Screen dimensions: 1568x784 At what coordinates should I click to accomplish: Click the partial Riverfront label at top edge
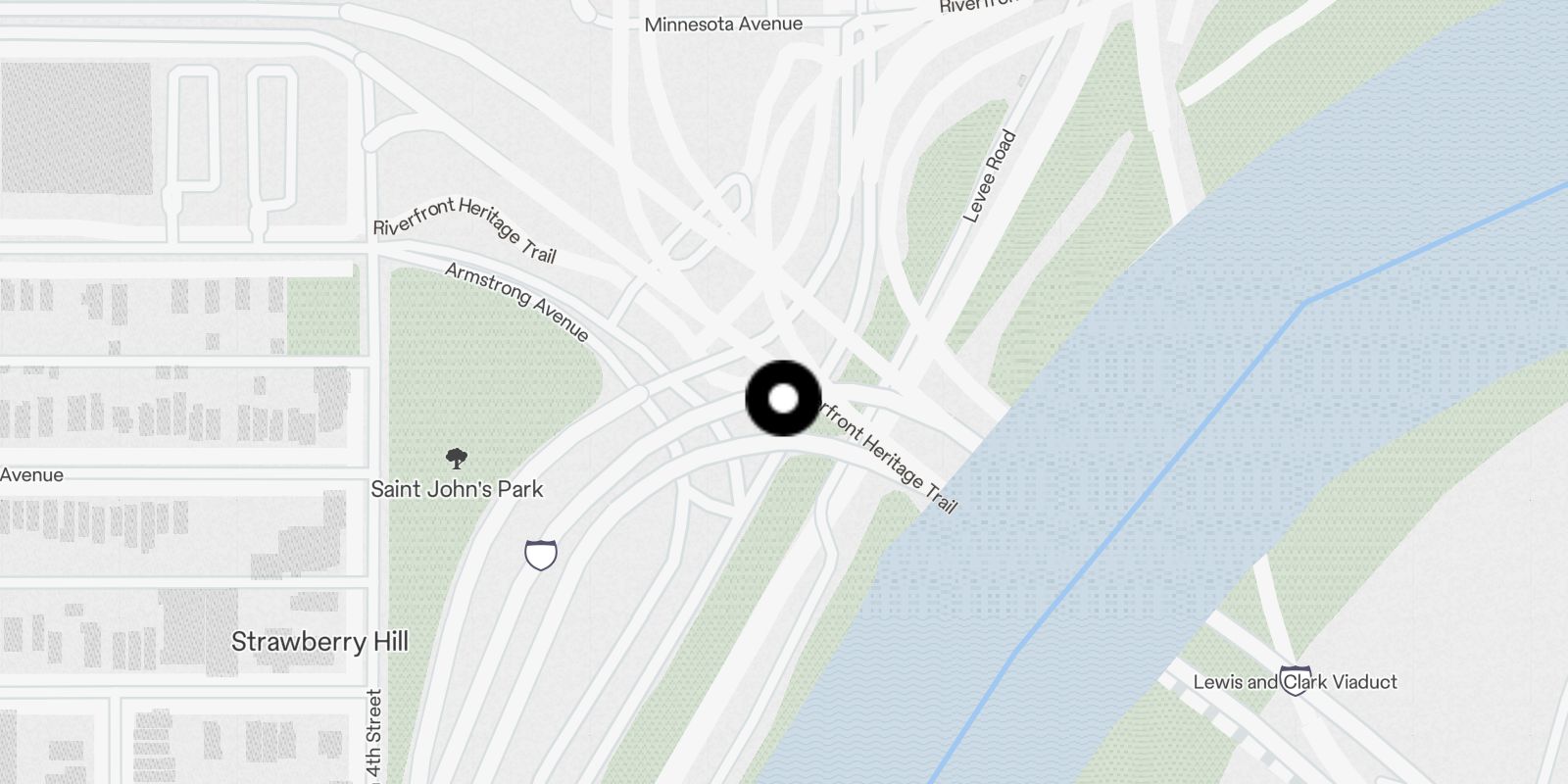(978, 6)
